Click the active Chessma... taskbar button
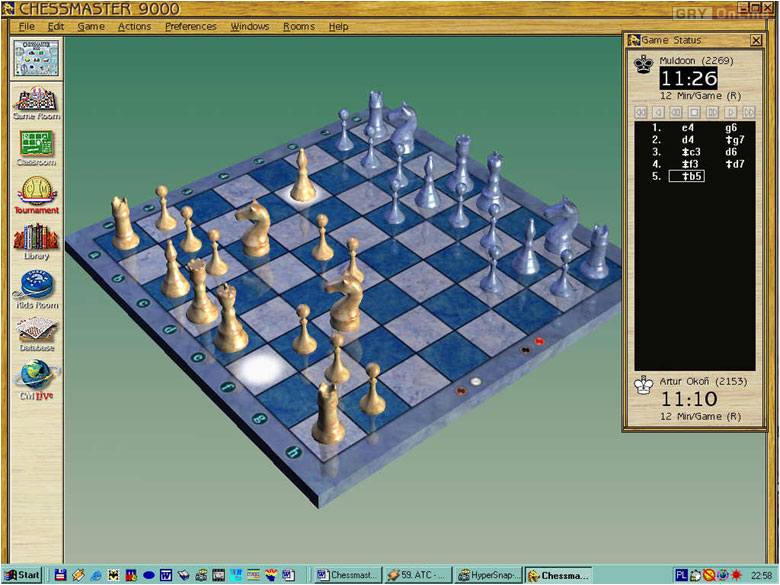780x585 pixels. coord(559,575)
